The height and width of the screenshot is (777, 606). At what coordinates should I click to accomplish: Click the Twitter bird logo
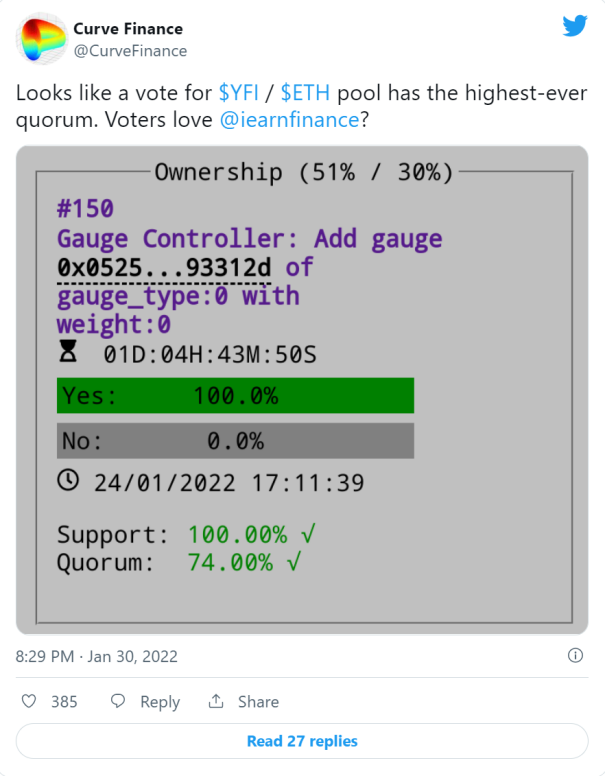point(575,25)
